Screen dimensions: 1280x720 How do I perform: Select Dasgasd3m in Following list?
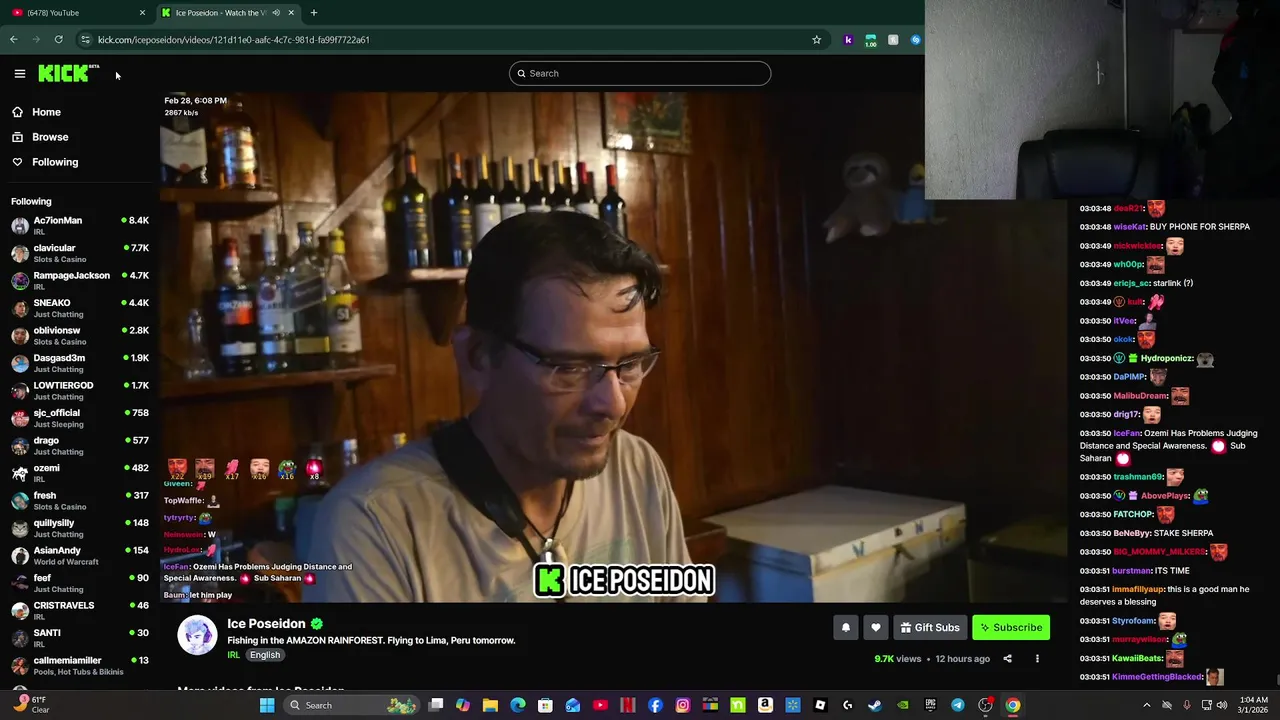(80, 363)
